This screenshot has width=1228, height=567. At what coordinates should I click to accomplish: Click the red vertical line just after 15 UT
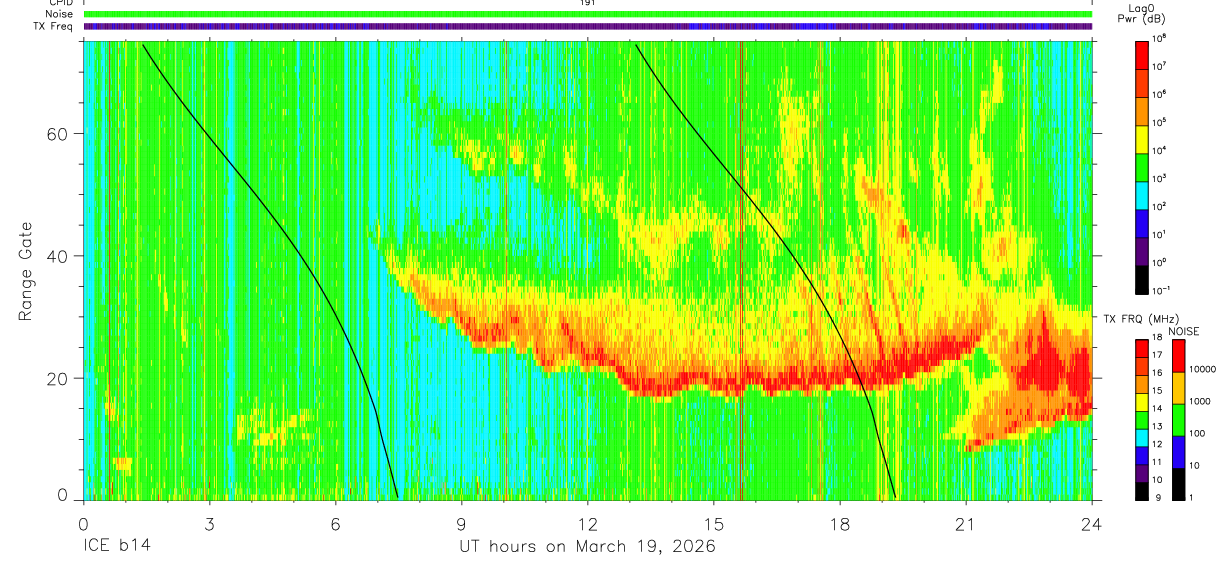741,270
